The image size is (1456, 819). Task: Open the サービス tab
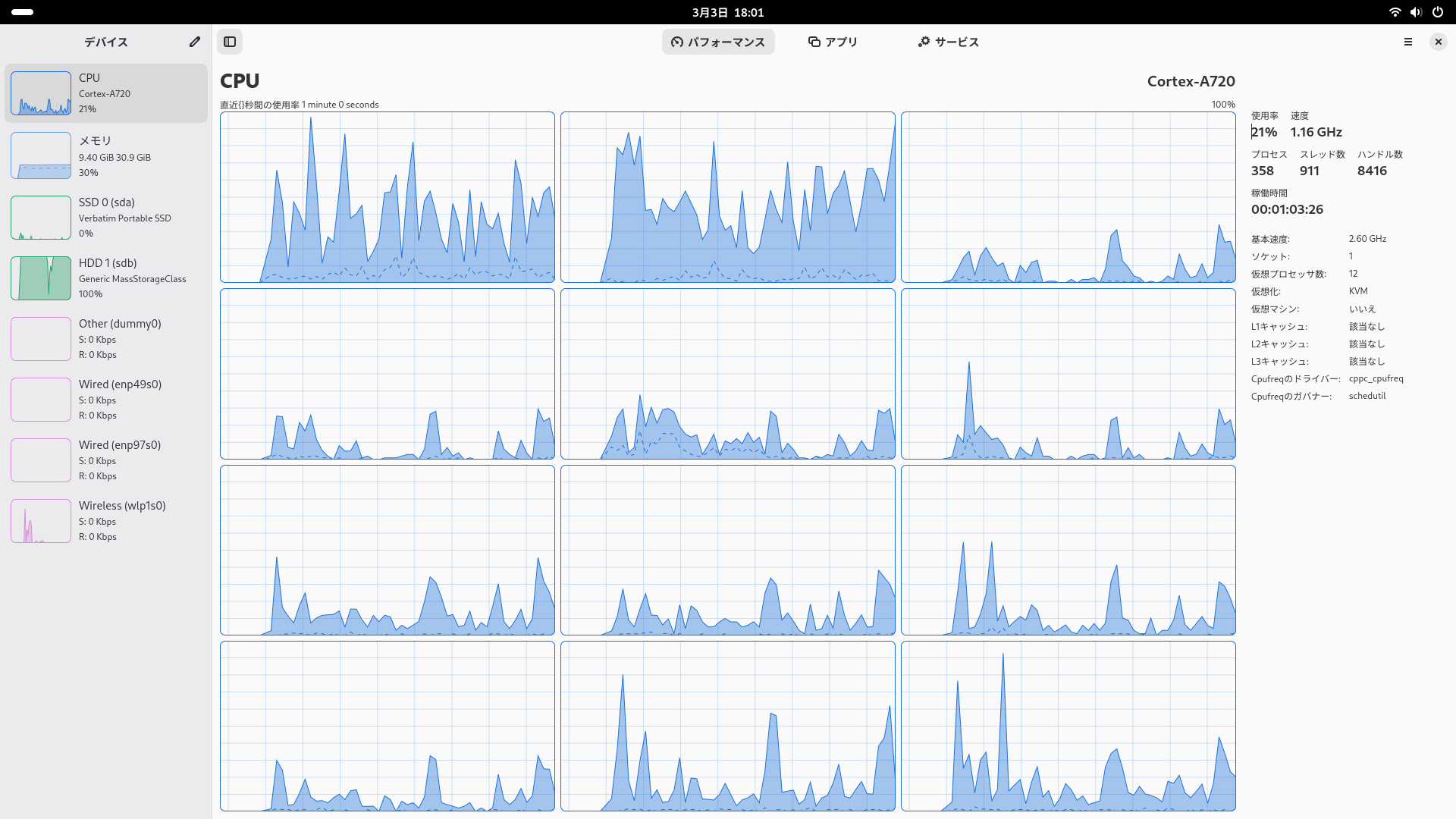coord(948,42)
